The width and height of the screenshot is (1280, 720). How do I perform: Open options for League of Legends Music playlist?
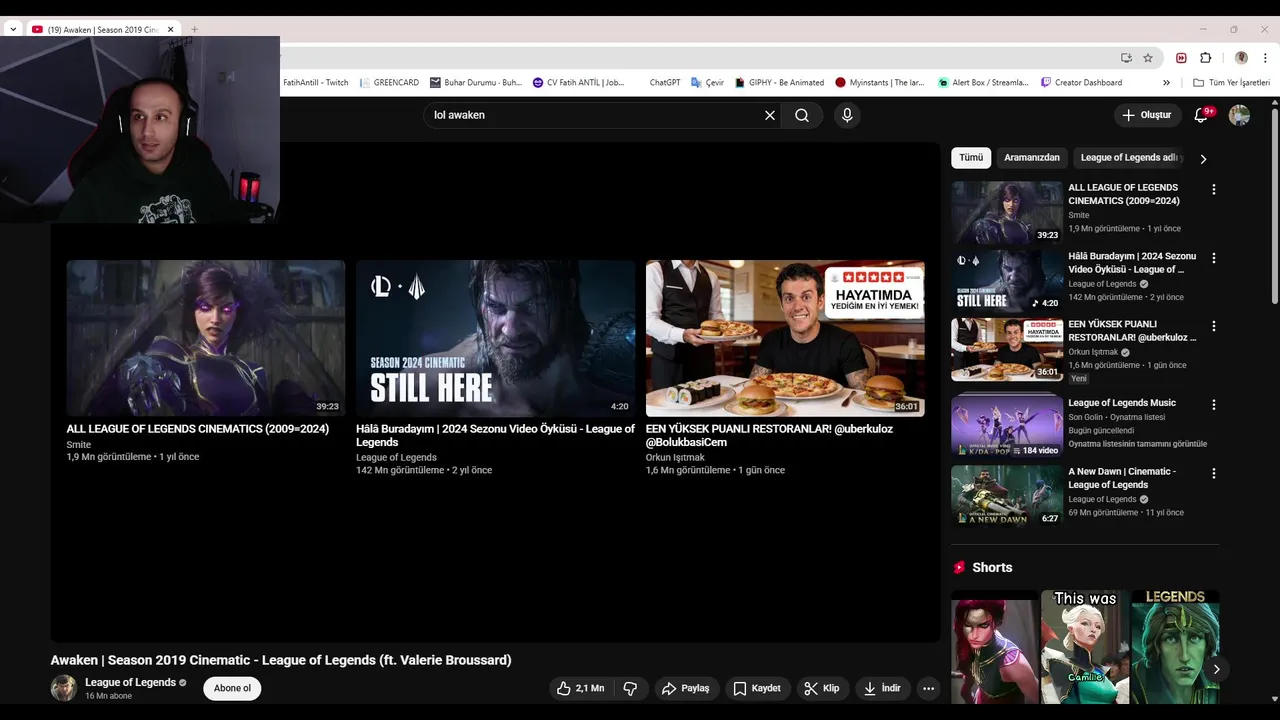coord(1214,405)
